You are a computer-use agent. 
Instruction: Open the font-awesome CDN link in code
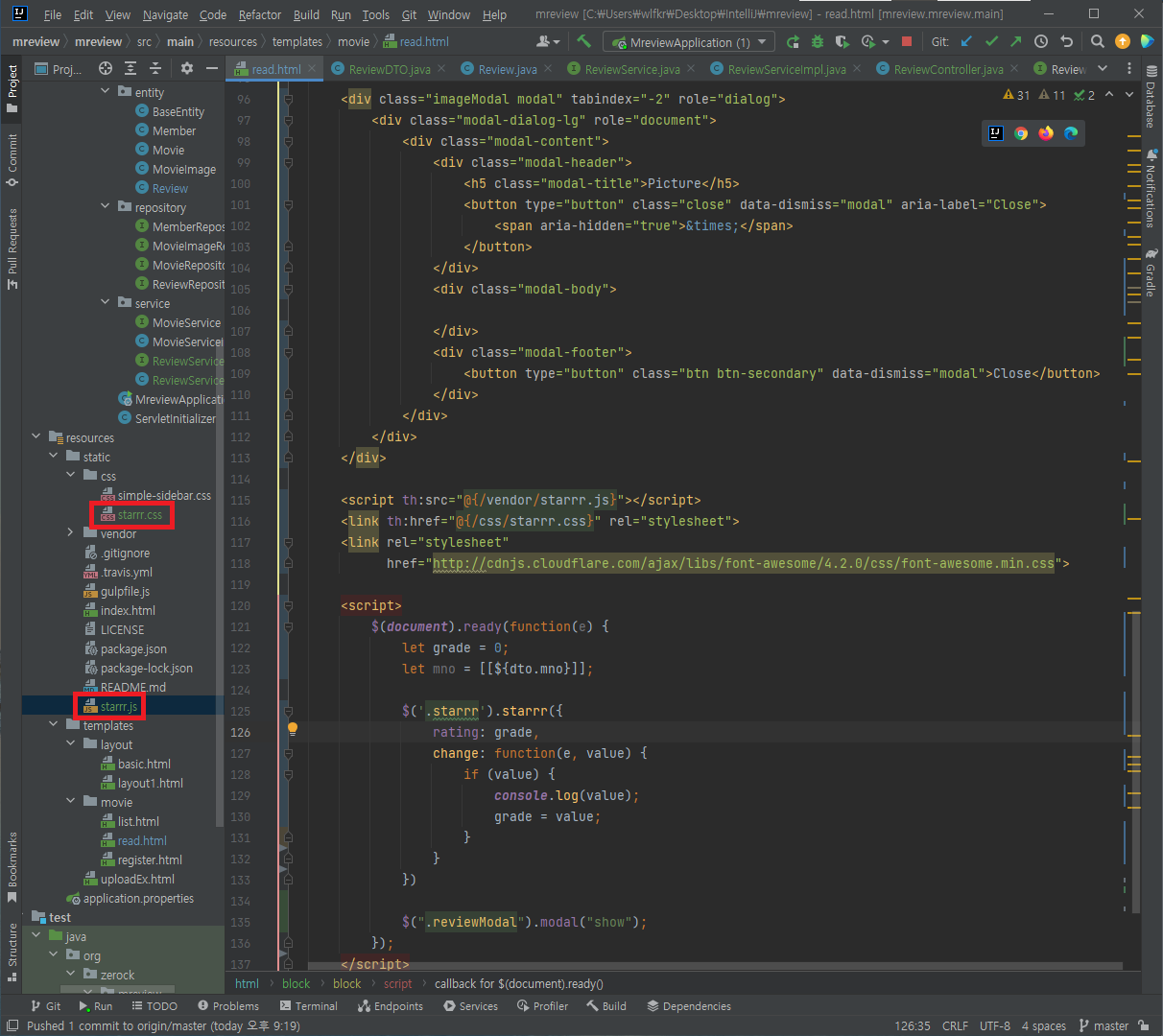tap(744, 563)
